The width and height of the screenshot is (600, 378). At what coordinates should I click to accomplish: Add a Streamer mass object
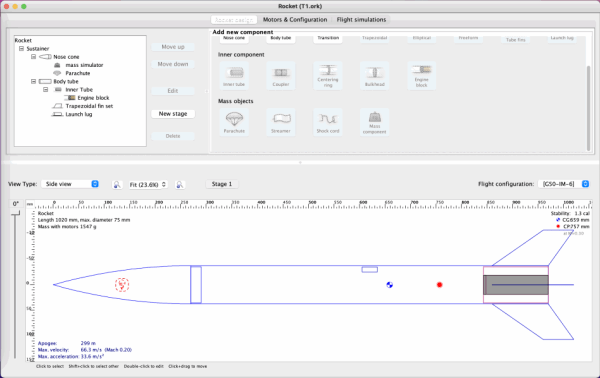pyautogui.click(x=281, y=122)
